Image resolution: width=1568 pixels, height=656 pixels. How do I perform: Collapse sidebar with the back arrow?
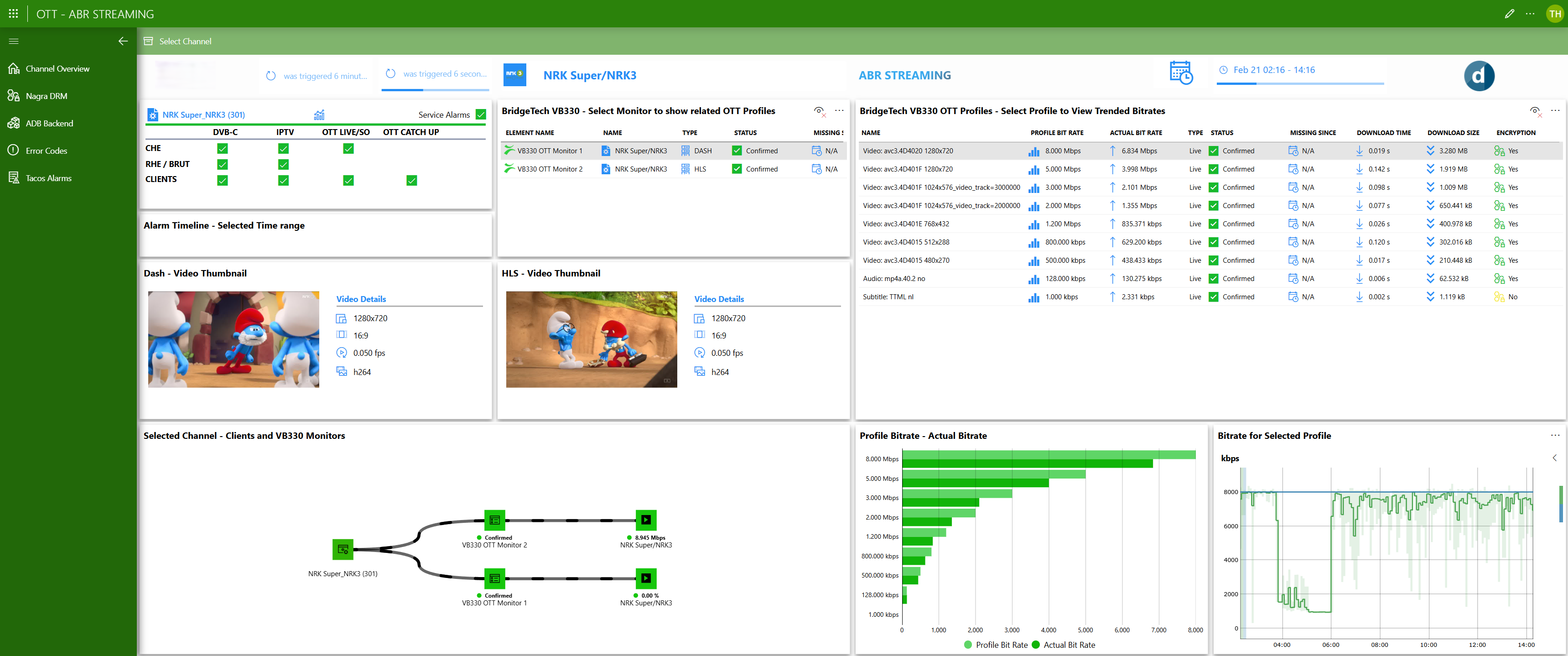coord(123,42)
